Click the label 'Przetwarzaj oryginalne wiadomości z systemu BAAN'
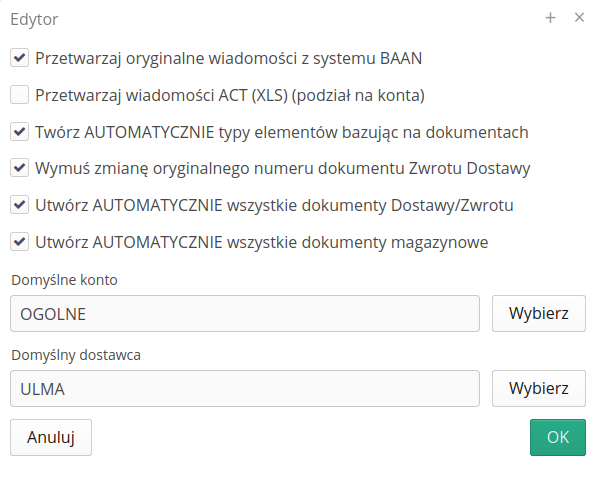This screenshot has height=489, width=594. [x=228, y=58]
